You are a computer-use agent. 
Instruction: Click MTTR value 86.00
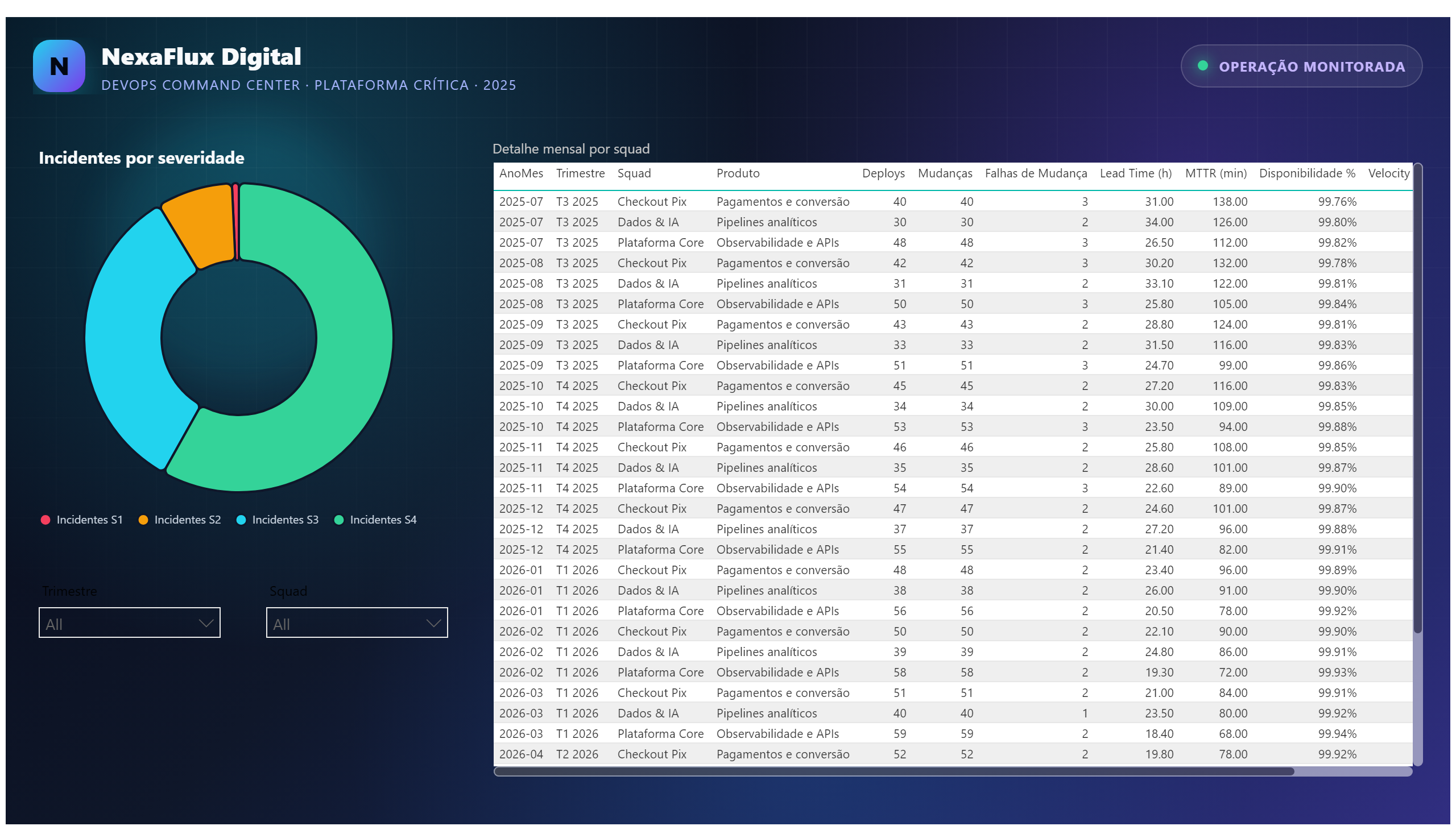pyautogui.click(x=1233, y=653)
